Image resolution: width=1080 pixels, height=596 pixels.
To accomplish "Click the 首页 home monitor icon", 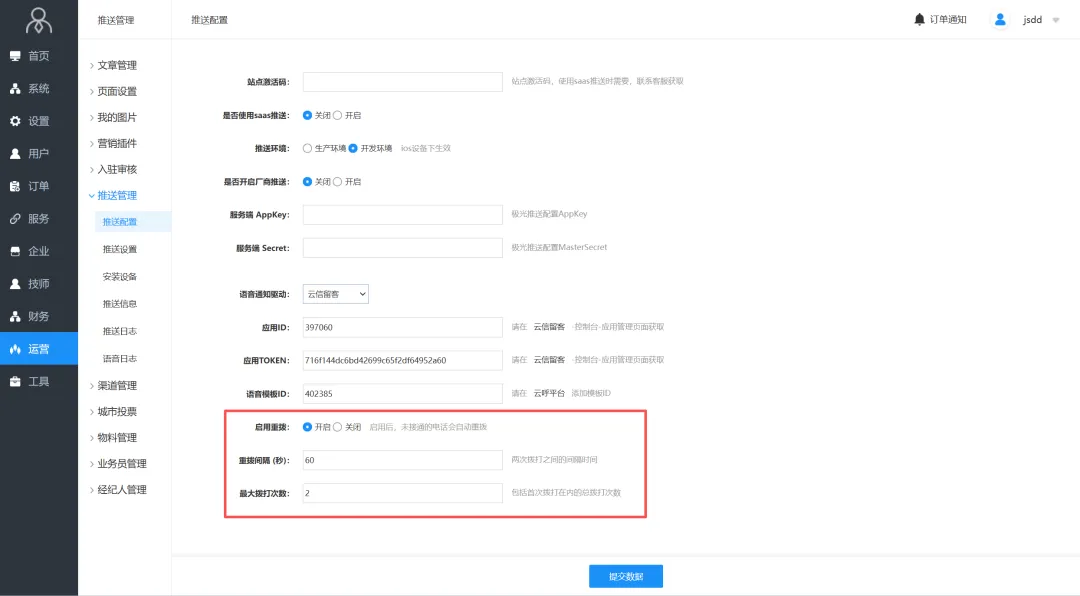I will [15, 56].
